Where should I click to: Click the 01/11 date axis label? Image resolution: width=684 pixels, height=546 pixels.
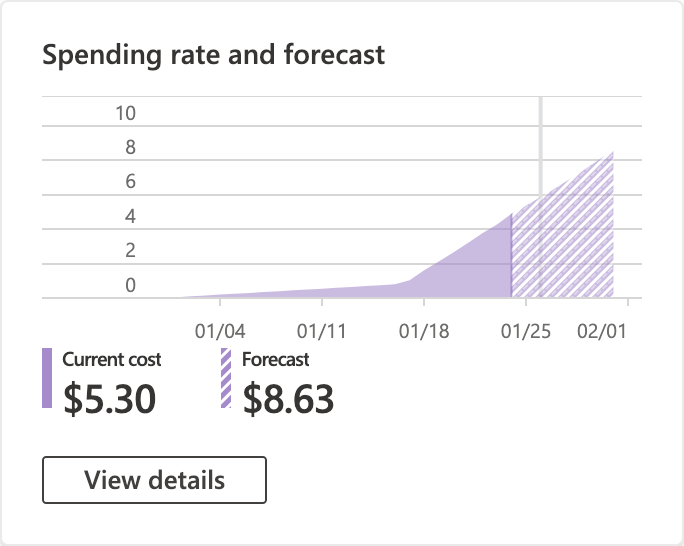[321, 331]
